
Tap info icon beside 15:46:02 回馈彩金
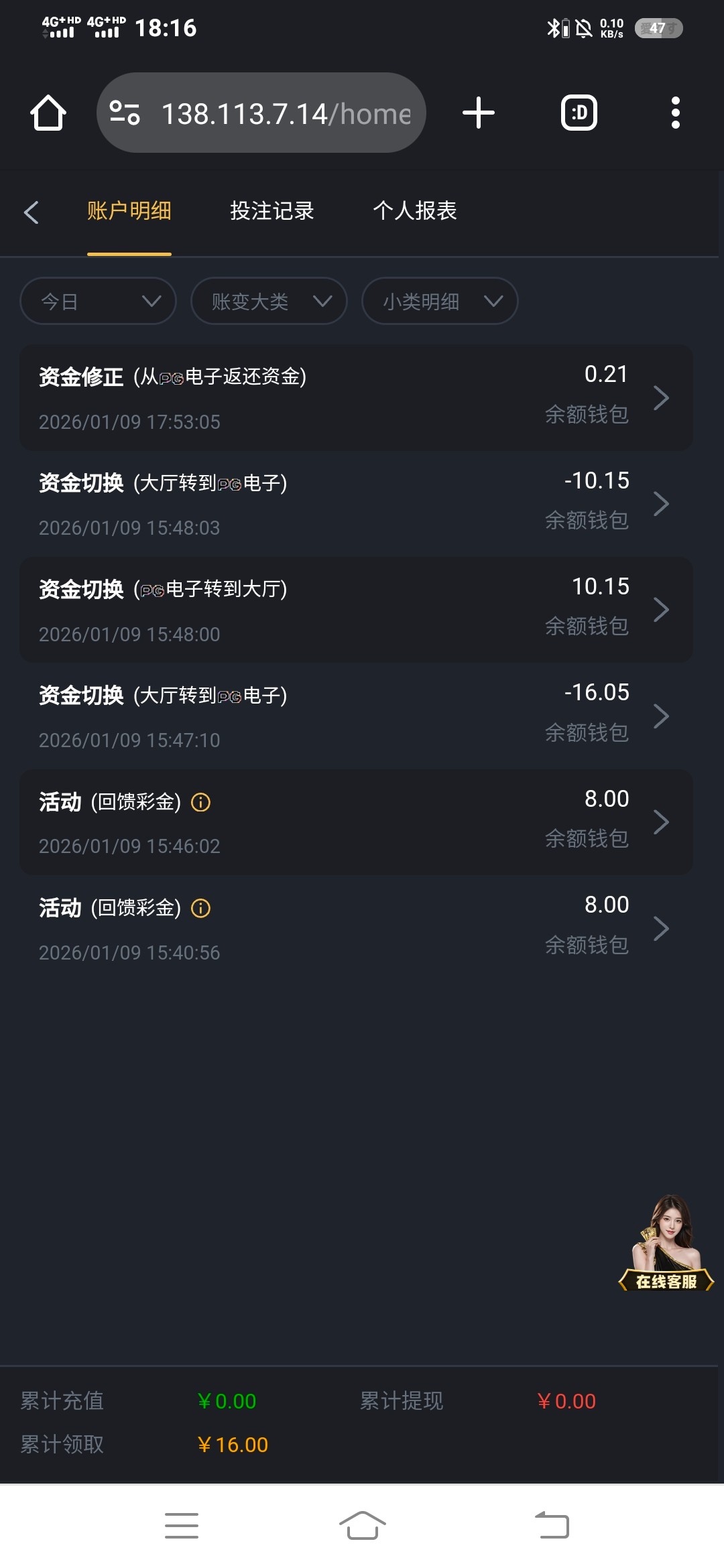click(x=200, y=802)
